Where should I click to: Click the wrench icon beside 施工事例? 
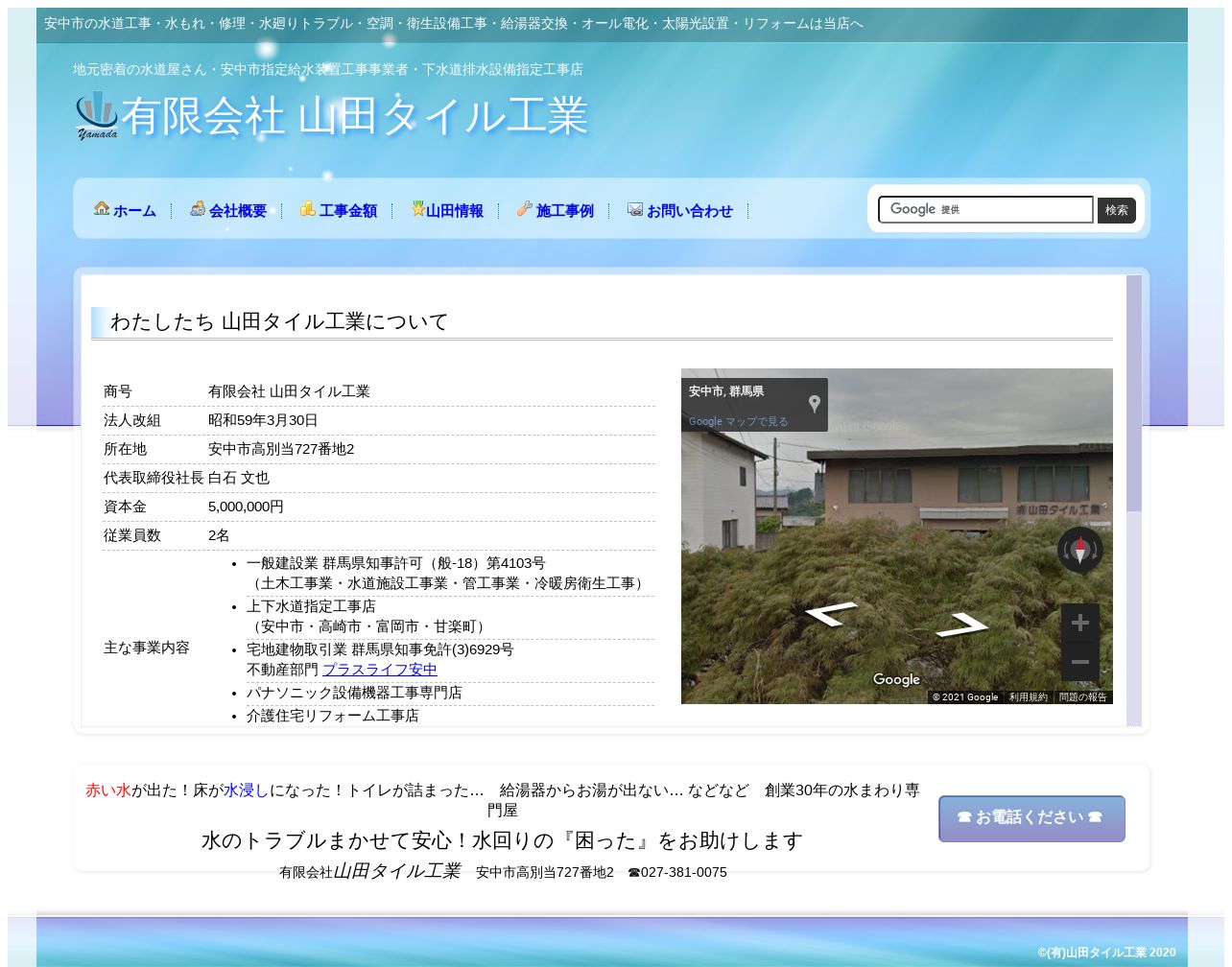tap(524, 208)
